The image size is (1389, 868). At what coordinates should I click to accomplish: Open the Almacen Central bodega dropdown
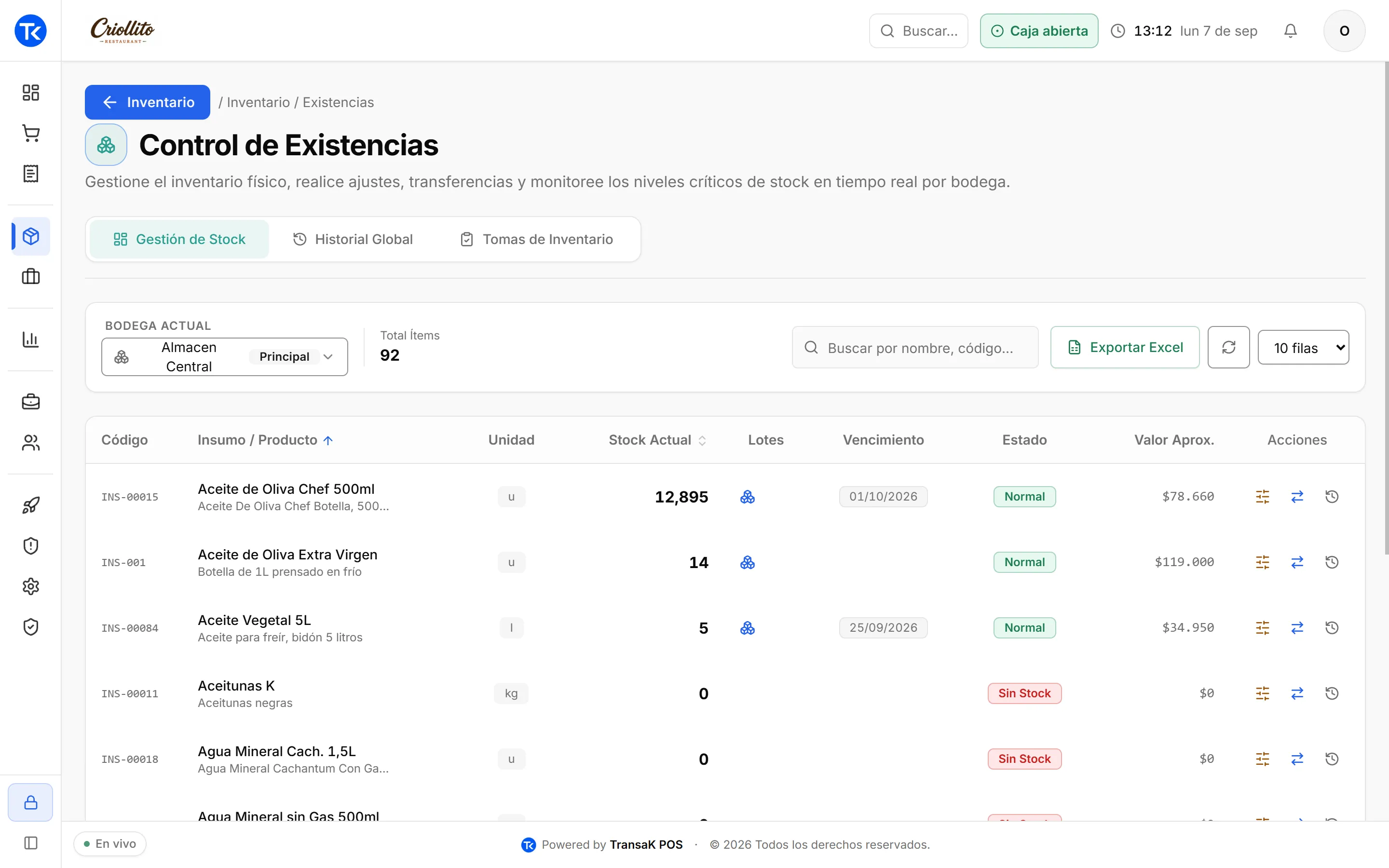224,356
